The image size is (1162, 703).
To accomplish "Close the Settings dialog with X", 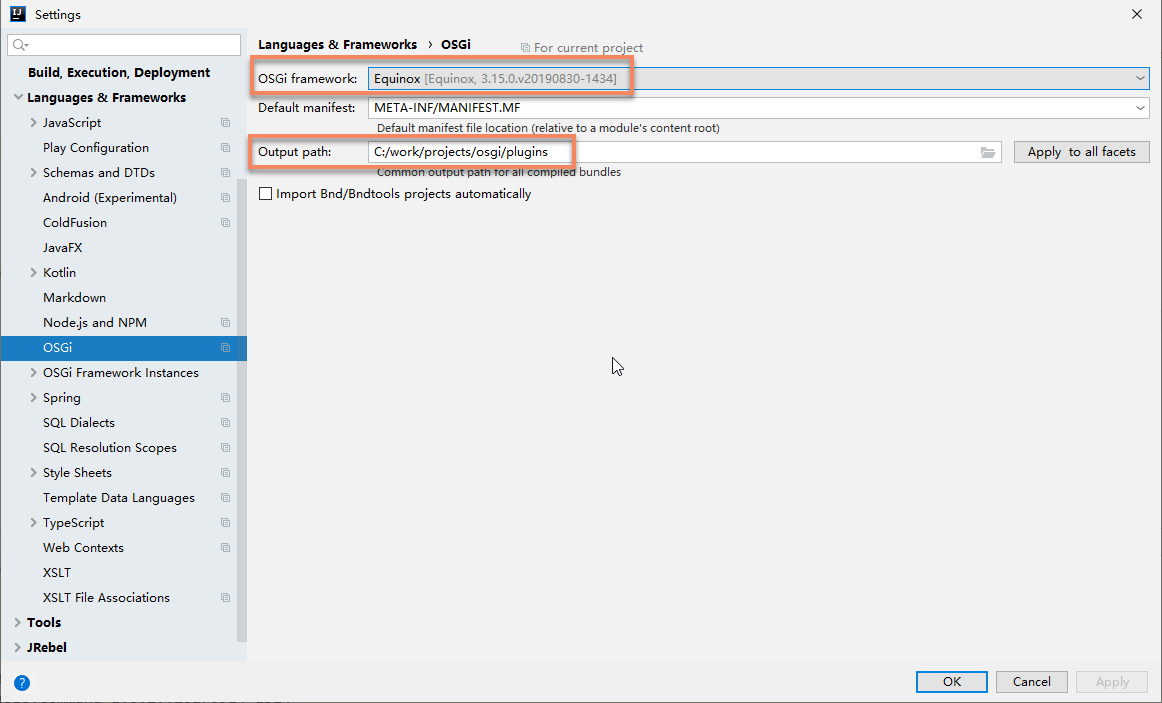I will tap(1137, 14).
